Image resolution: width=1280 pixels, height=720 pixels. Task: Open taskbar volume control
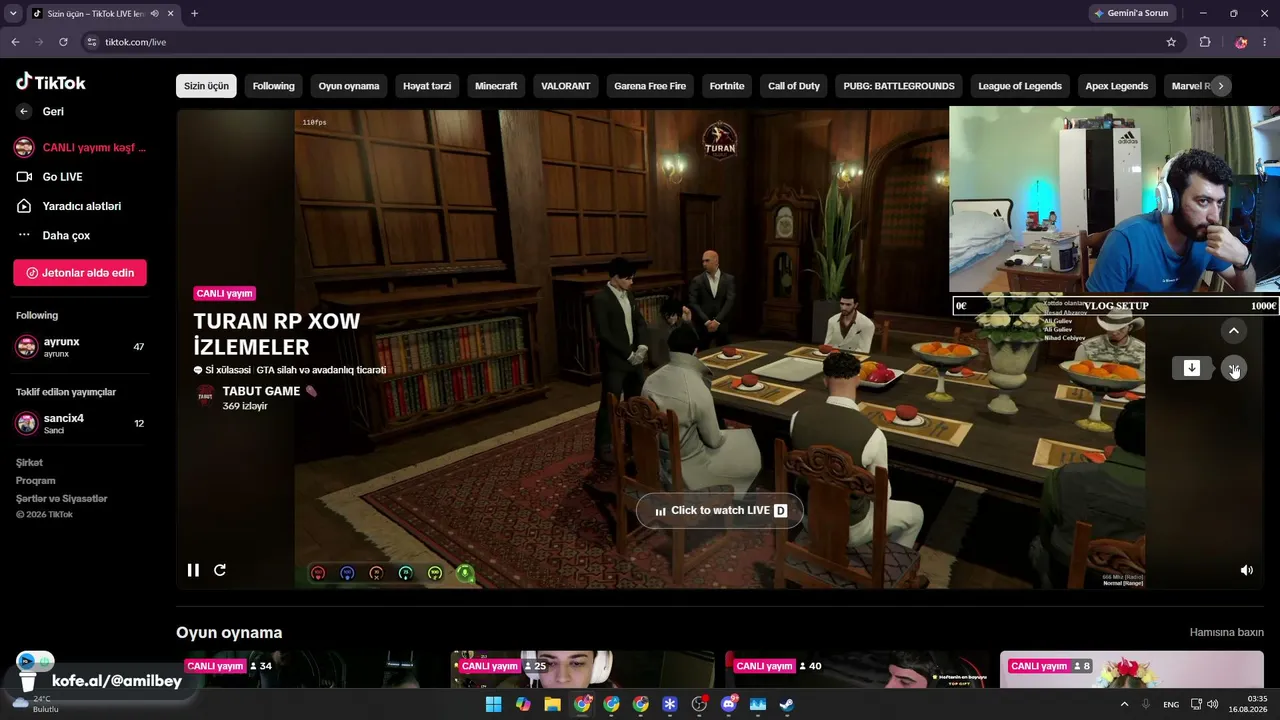pos(1213,704)
